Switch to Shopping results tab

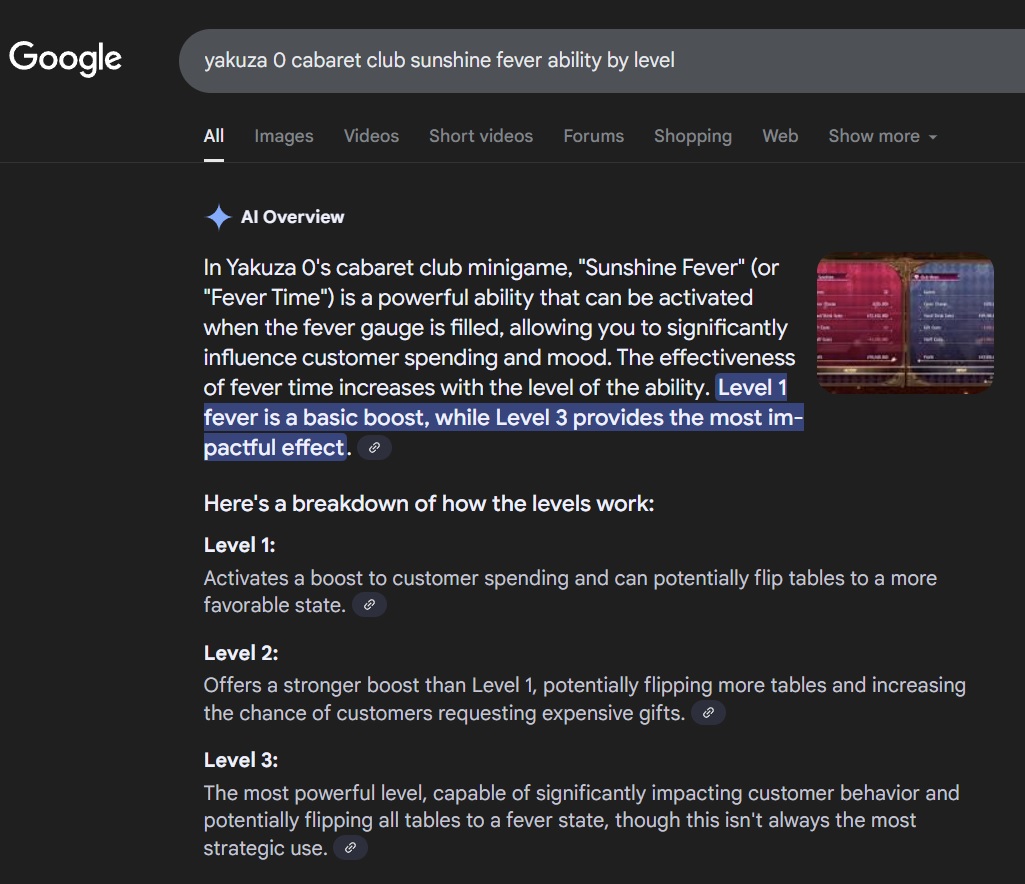click(693, 136)
